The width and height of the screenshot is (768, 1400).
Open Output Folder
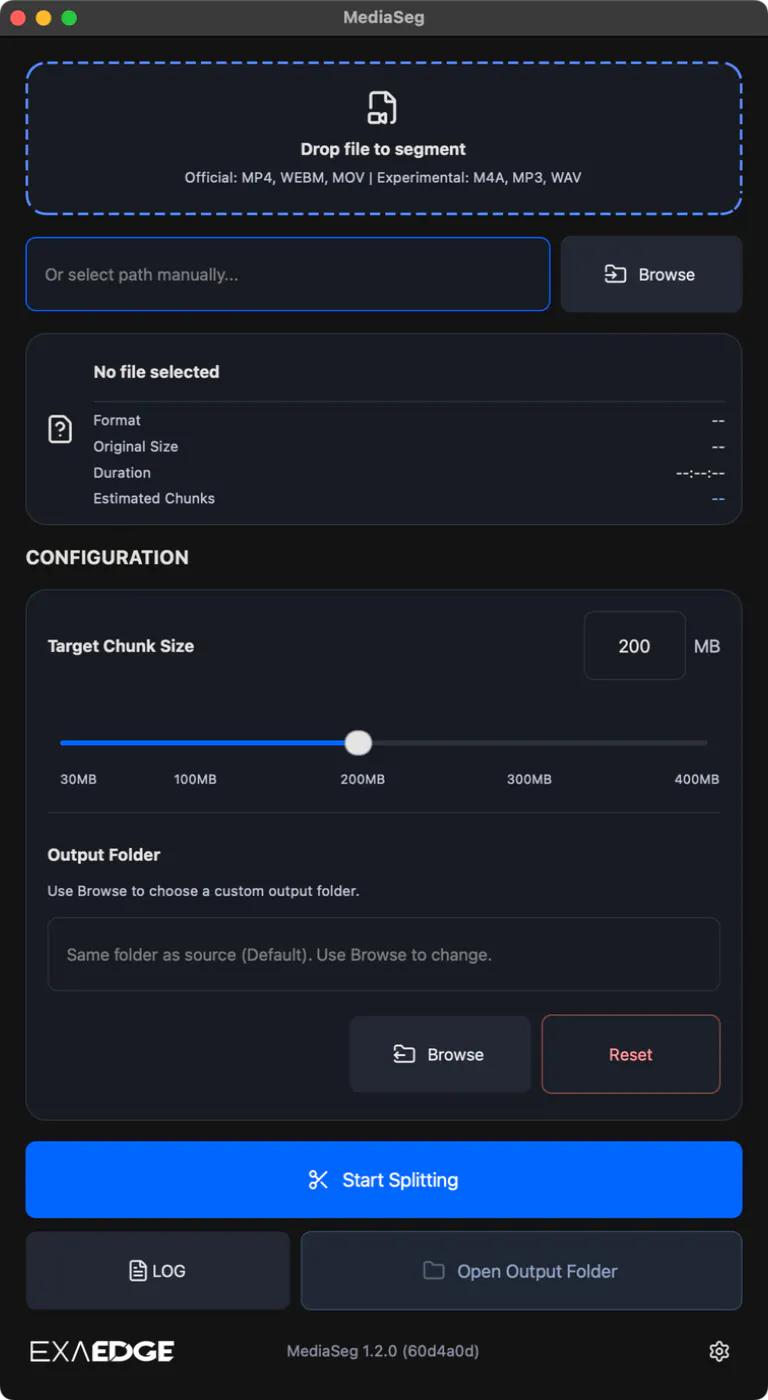[x=521, y=1271]
